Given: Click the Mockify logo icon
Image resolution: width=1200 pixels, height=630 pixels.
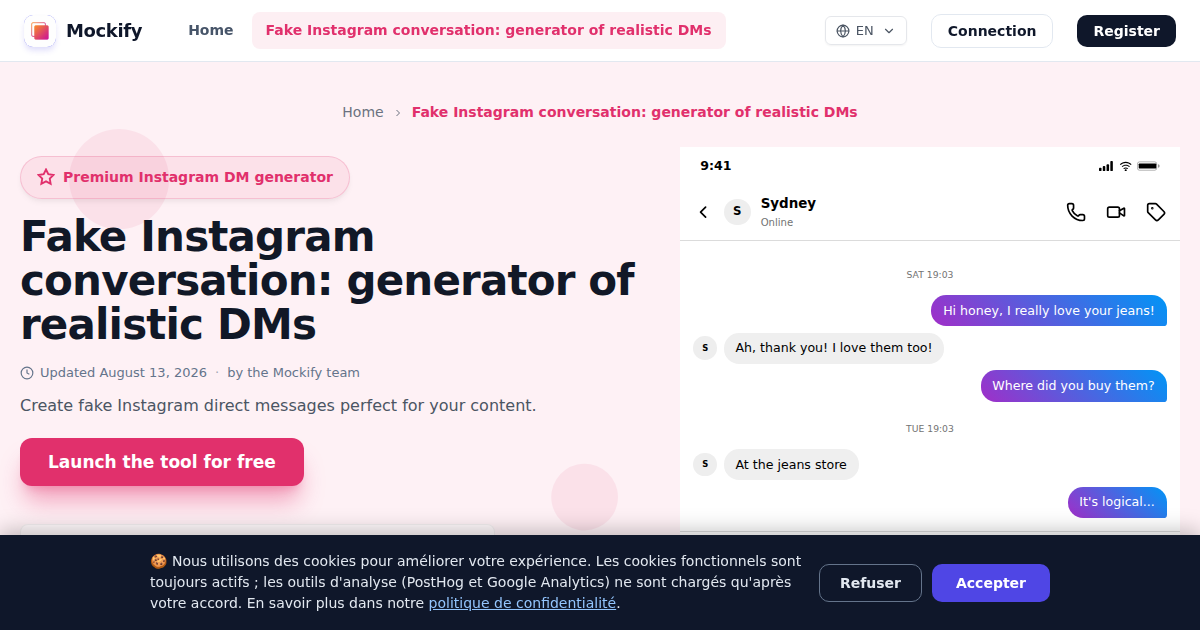Looking at the screenshot, I should click(40, 31).
